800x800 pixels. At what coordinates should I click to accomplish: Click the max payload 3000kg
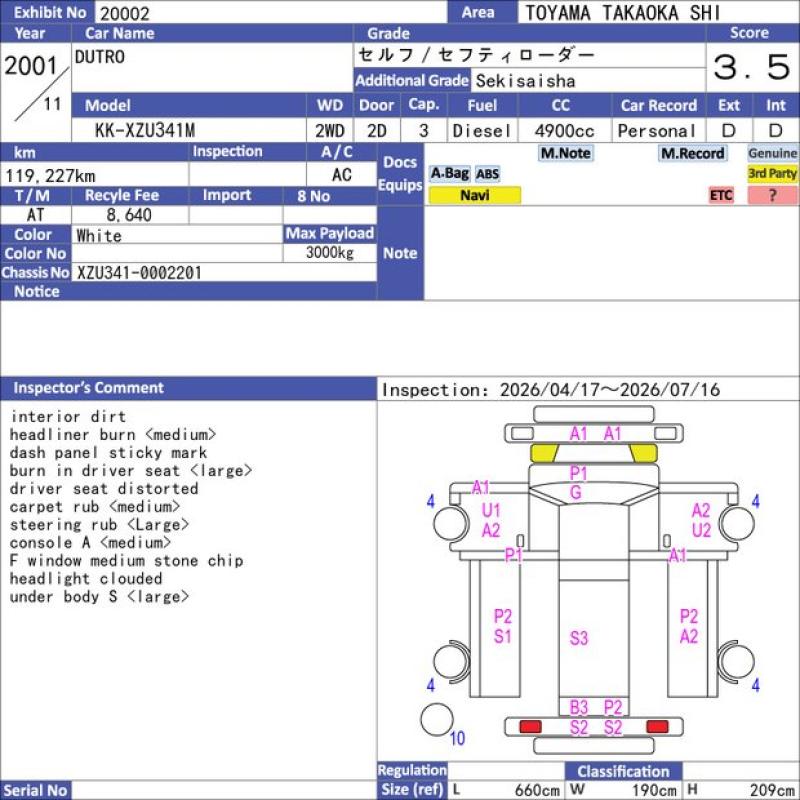(330, 252)
